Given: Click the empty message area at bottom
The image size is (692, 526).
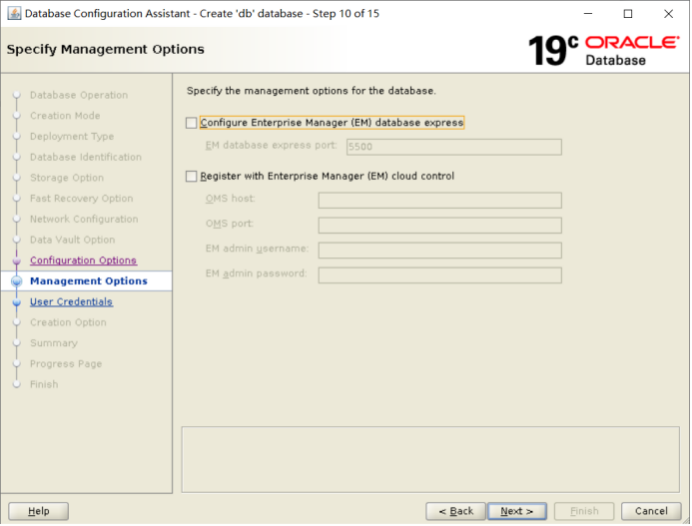Looking at the screenshot, I should pyautogui.click(x=430, y=459).
